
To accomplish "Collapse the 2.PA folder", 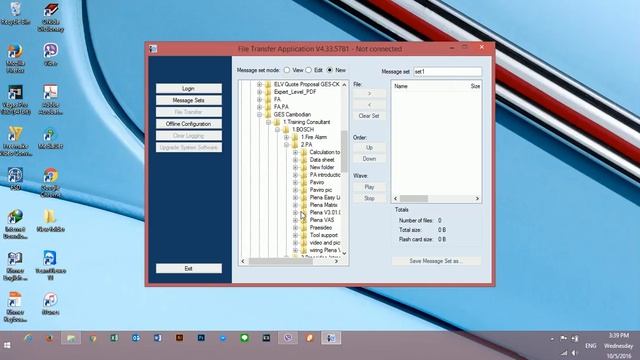I will 286,145.
